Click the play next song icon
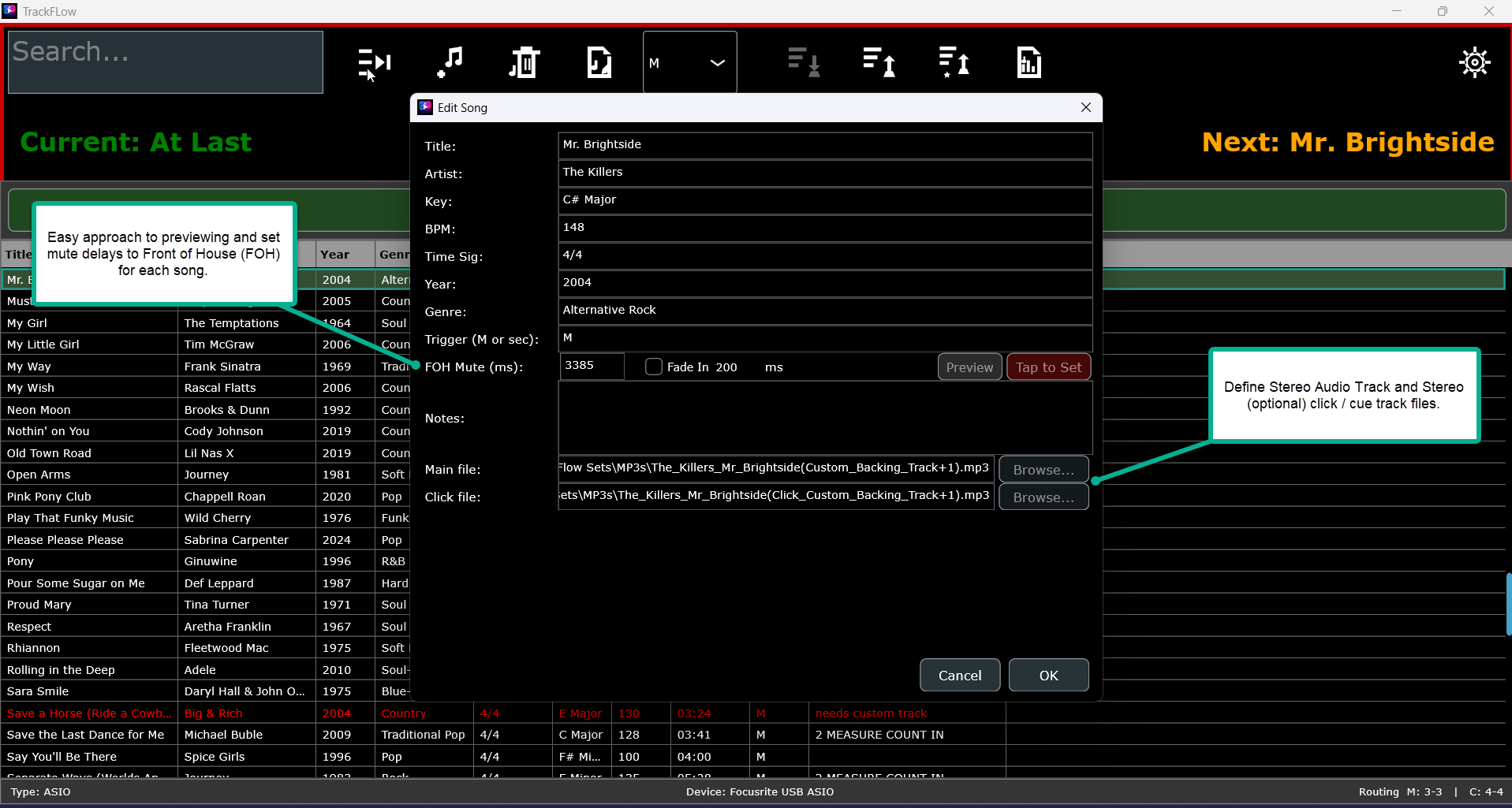Viewport: 1512px width, 808px height. (x=374, y=62)
